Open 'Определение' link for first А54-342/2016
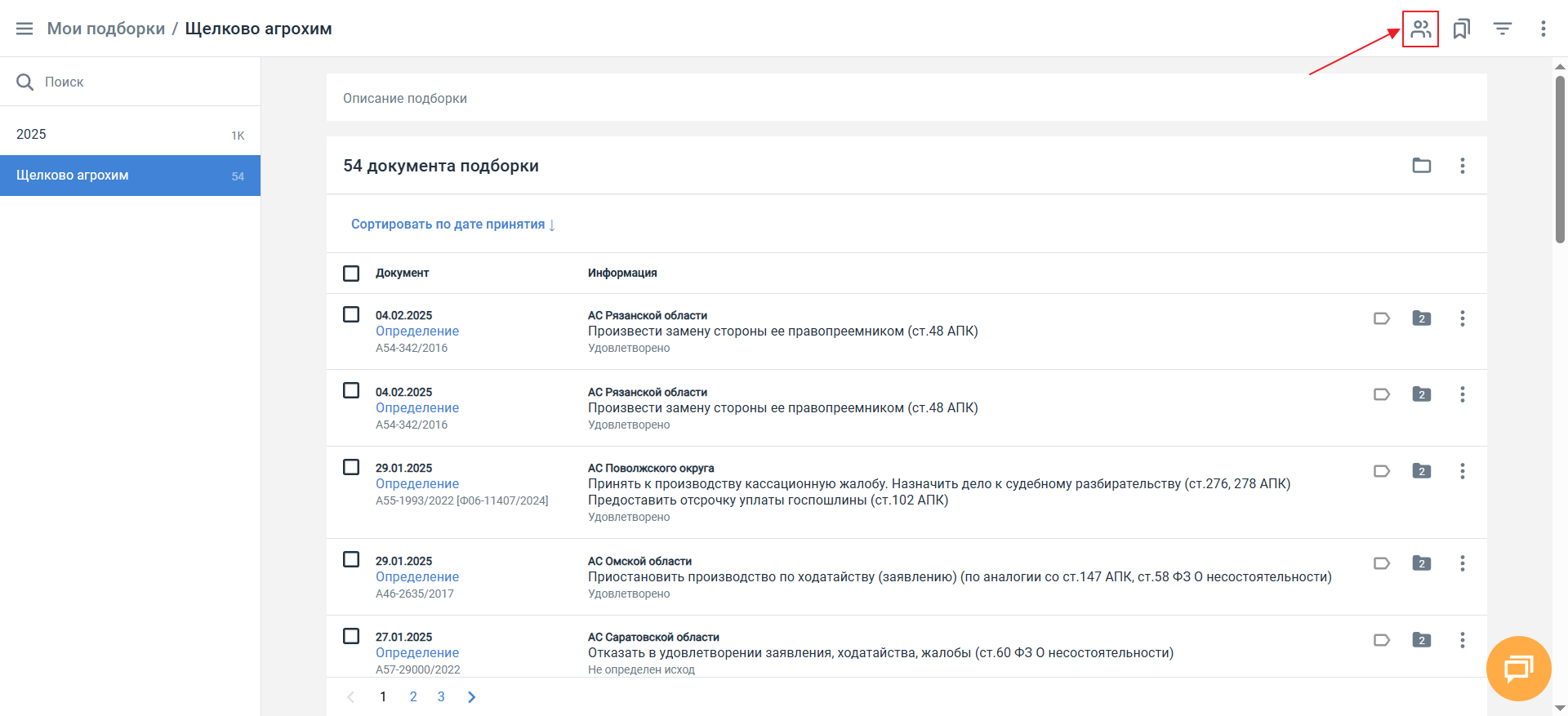Viewport: 1568px width, 716px height. click(417, 331)
